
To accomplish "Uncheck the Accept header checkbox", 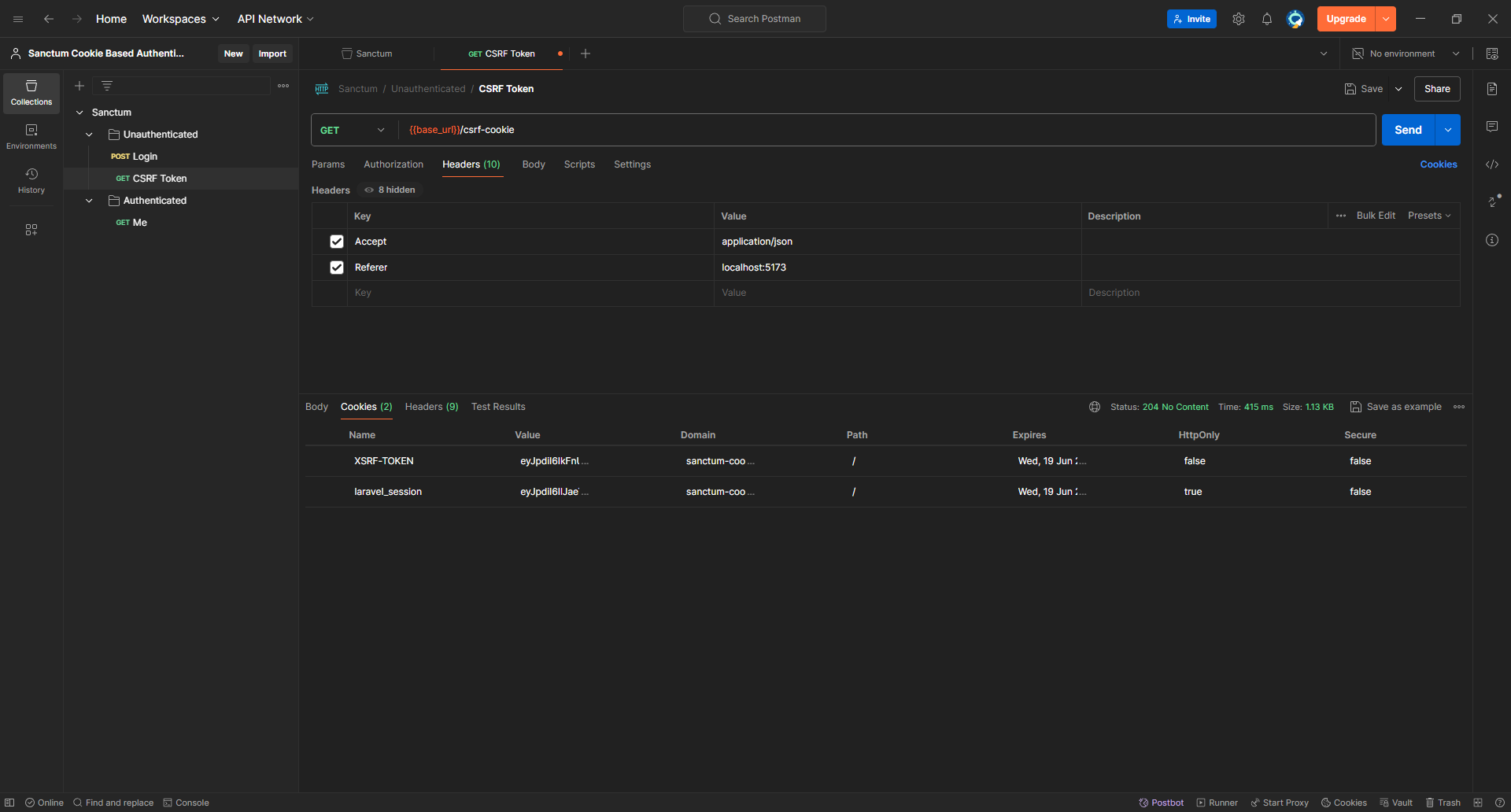I will click(x=336, y=242).
